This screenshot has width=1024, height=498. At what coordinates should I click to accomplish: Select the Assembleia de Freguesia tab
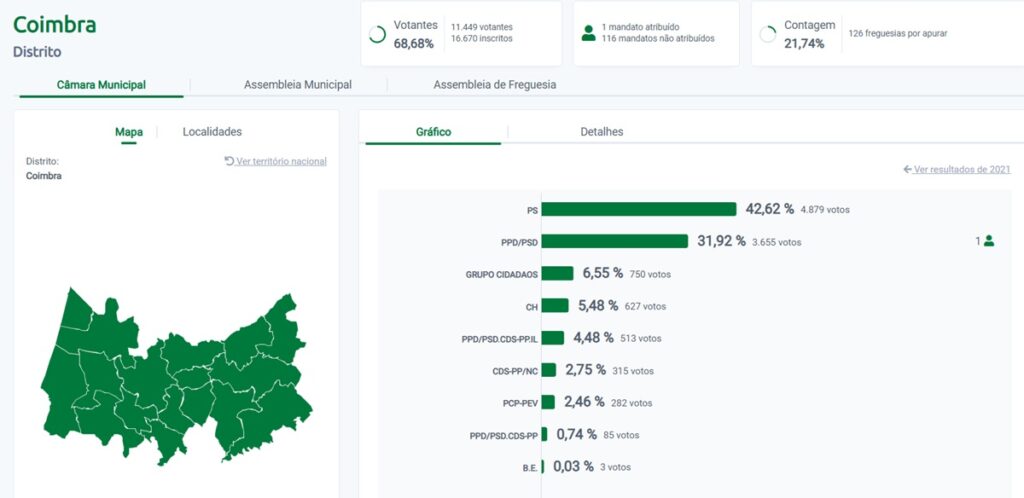pos(494,85)
